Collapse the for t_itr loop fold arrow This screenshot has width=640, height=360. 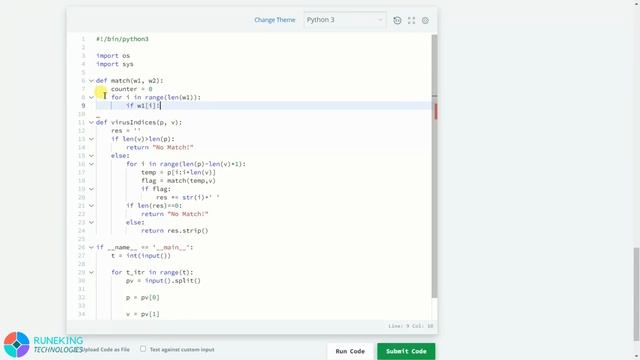(91, 272)
